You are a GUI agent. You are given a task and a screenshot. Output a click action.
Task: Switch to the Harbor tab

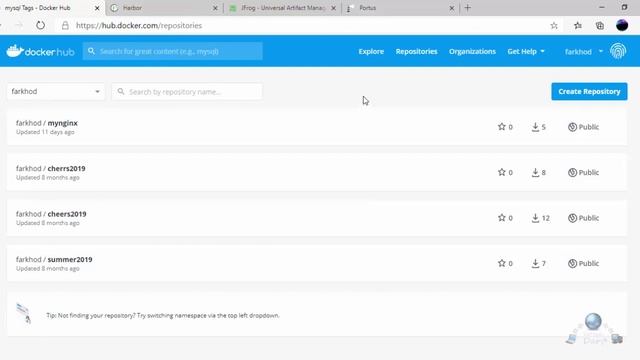coord(163,8)
